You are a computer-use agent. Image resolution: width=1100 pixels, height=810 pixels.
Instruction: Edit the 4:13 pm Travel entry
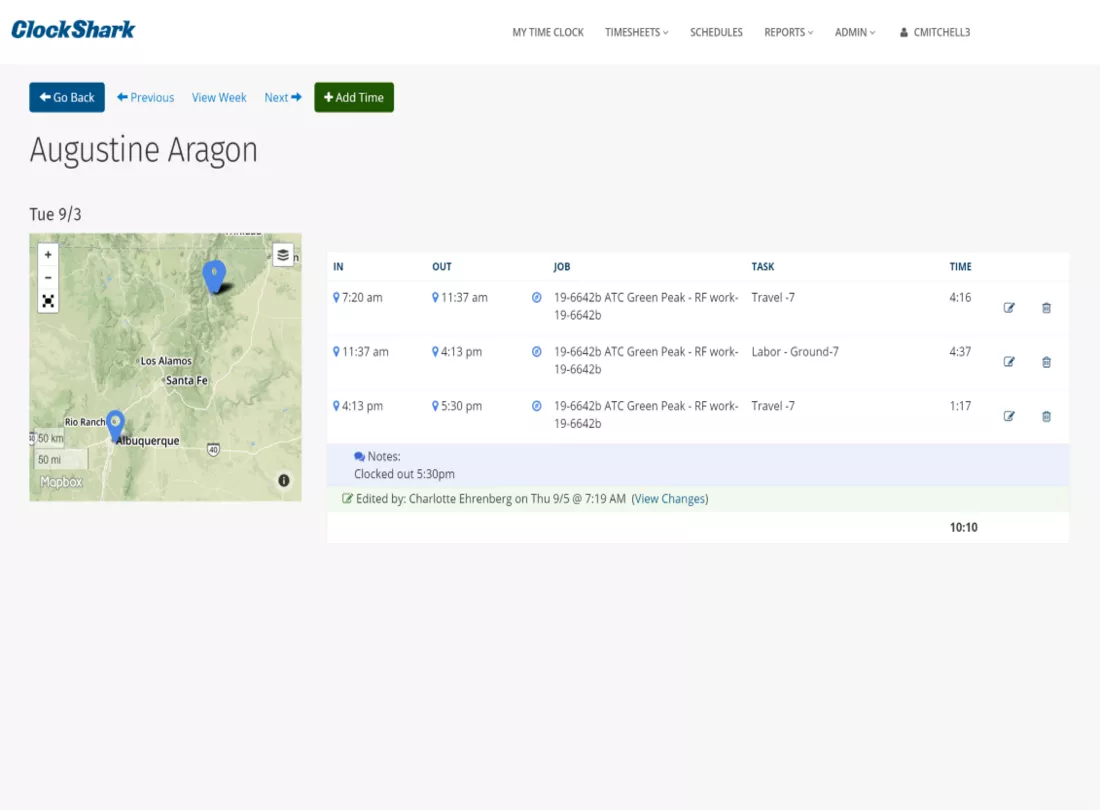coord(1009,416)
